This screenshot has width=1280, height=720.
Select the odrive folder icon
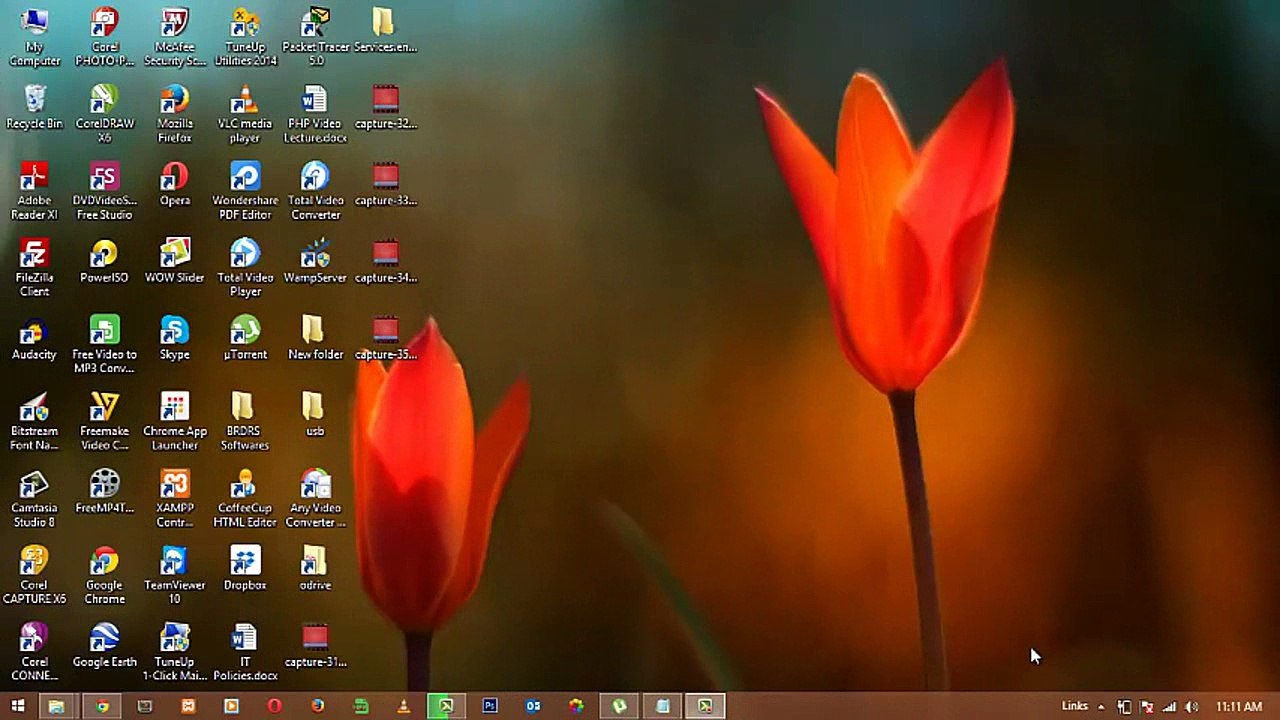click(x=315, y=569)
